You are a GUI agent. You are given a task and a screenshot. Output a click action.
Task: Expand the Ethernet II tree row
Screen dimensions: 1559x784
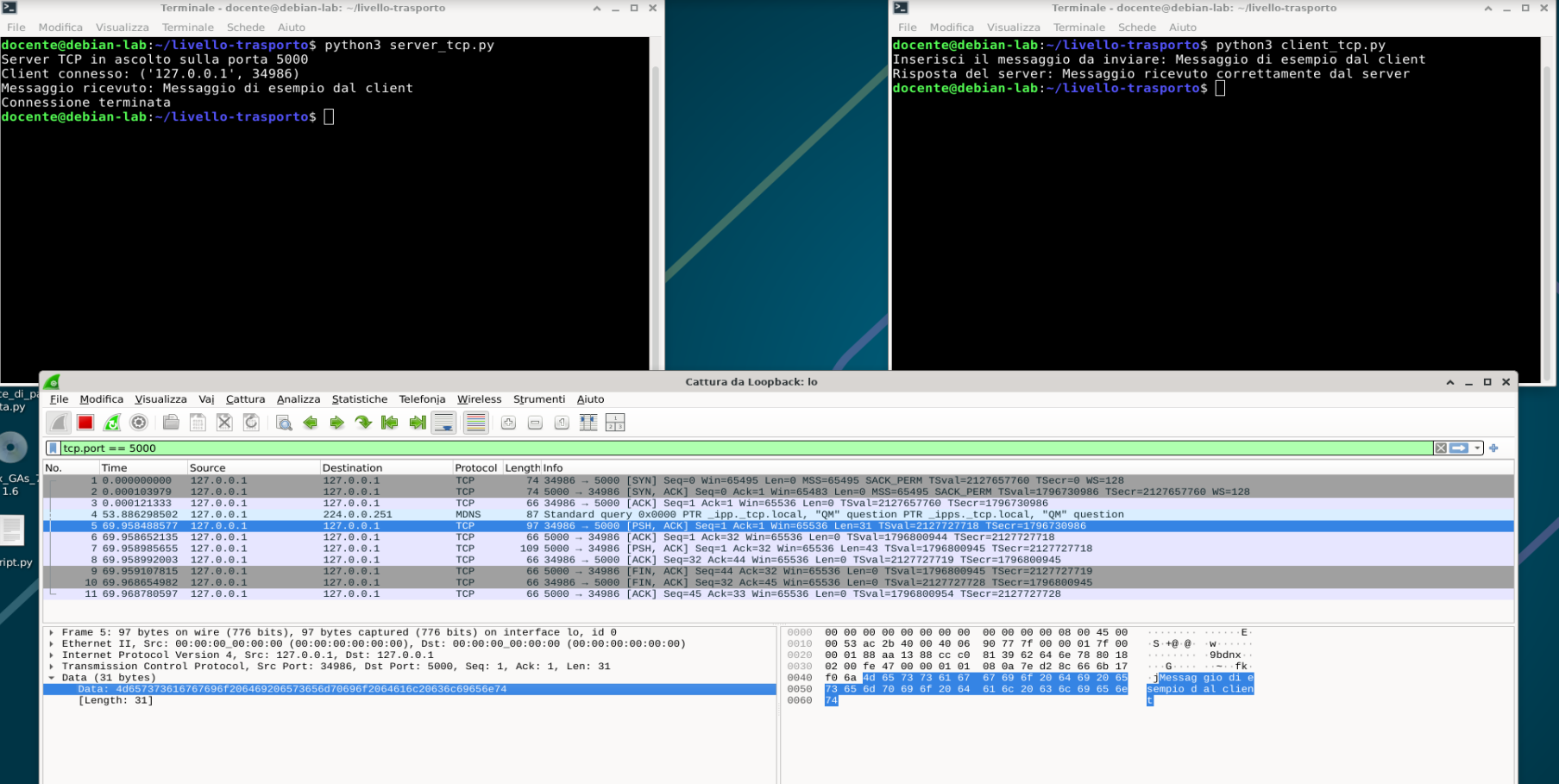(x=52, y=643)
